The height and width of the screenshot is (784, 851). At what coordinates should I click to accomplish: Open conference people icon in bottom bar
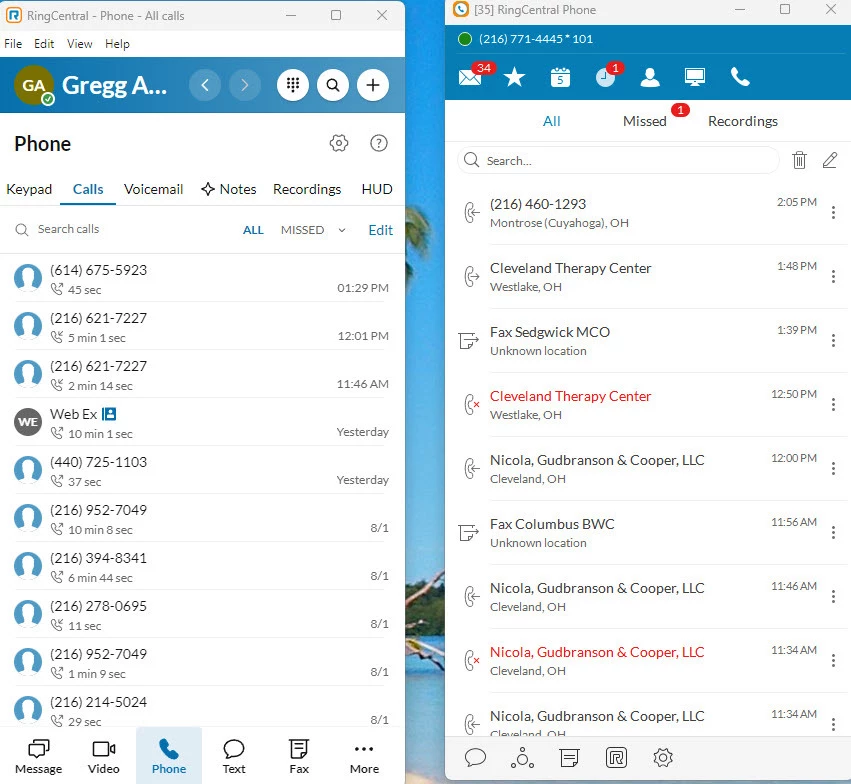tap(522, 757)
